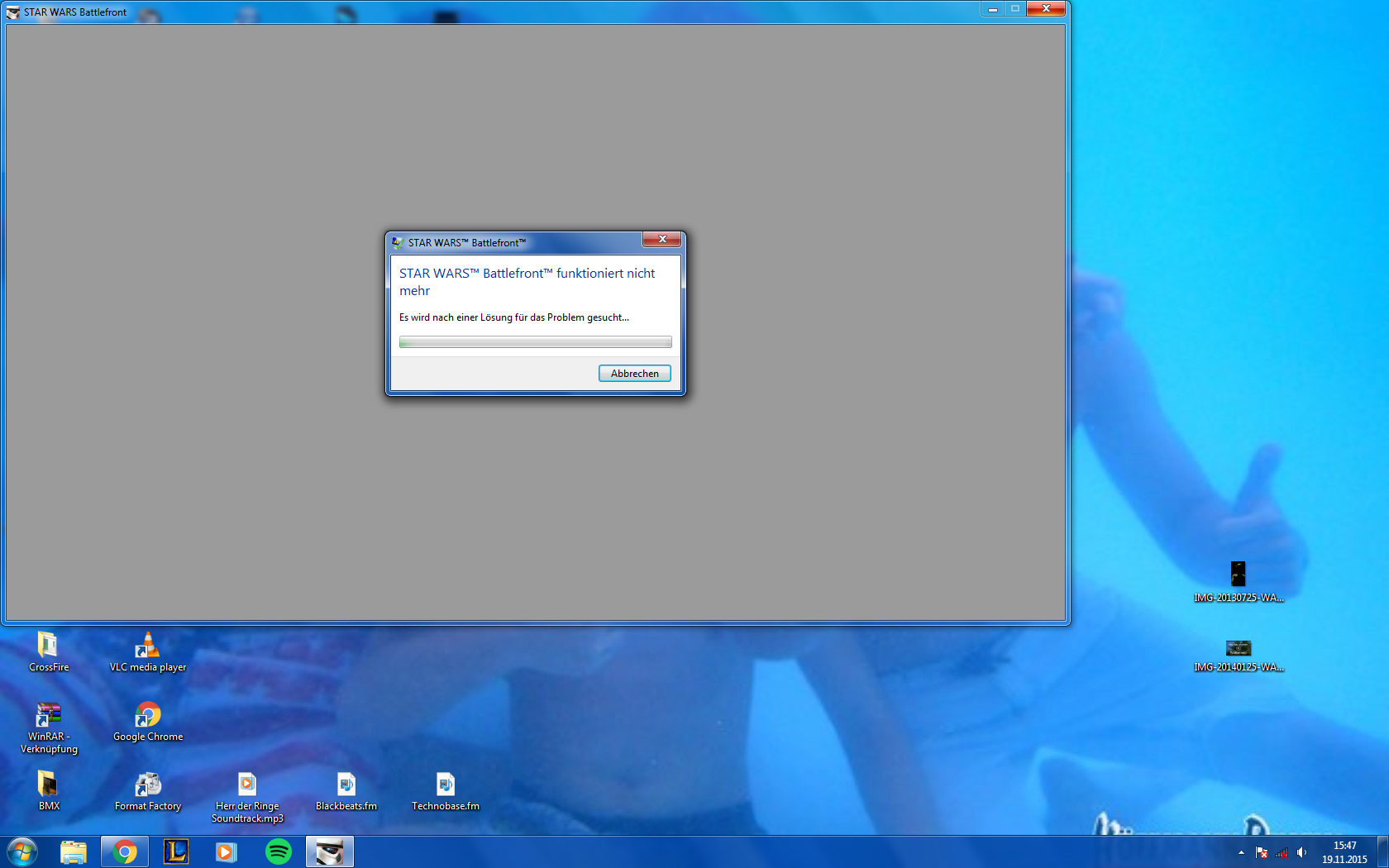Click the Abbrechen button in the error dialog
The image size is (1389, 868).
pos(634,374)
